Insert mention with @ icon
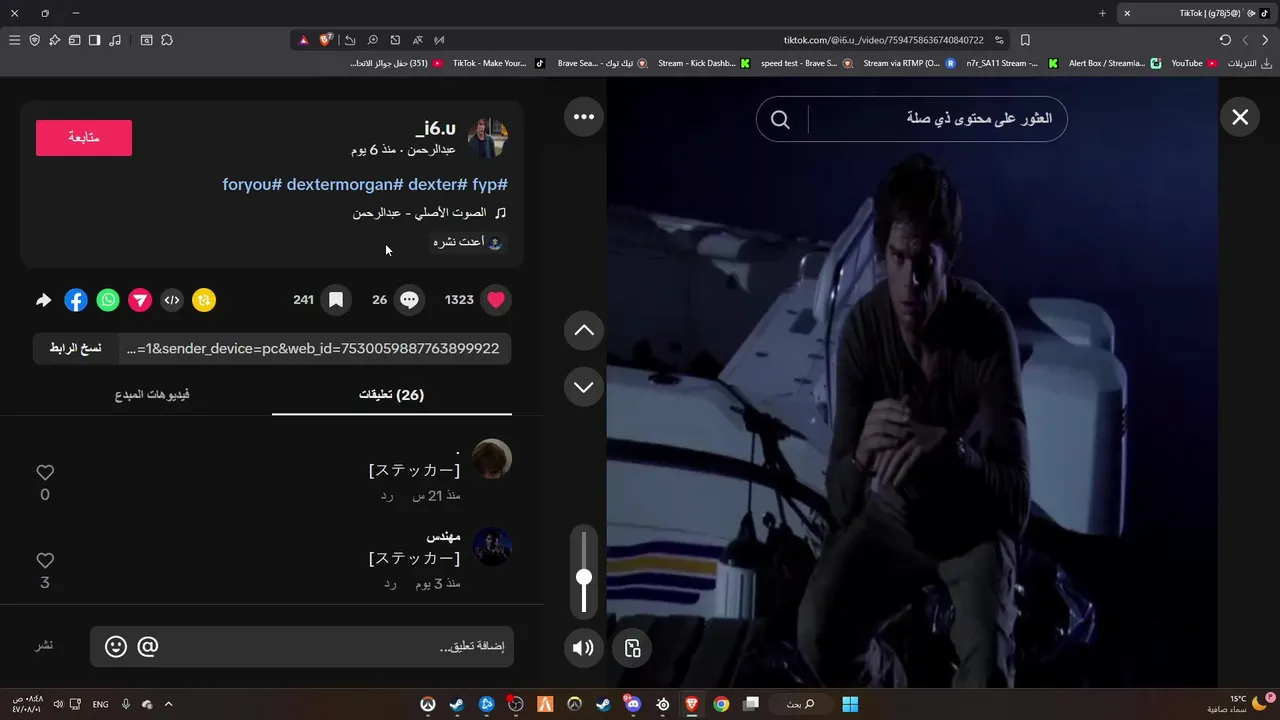This screenshot has width=1280, height=720. (x=147, y=647)
